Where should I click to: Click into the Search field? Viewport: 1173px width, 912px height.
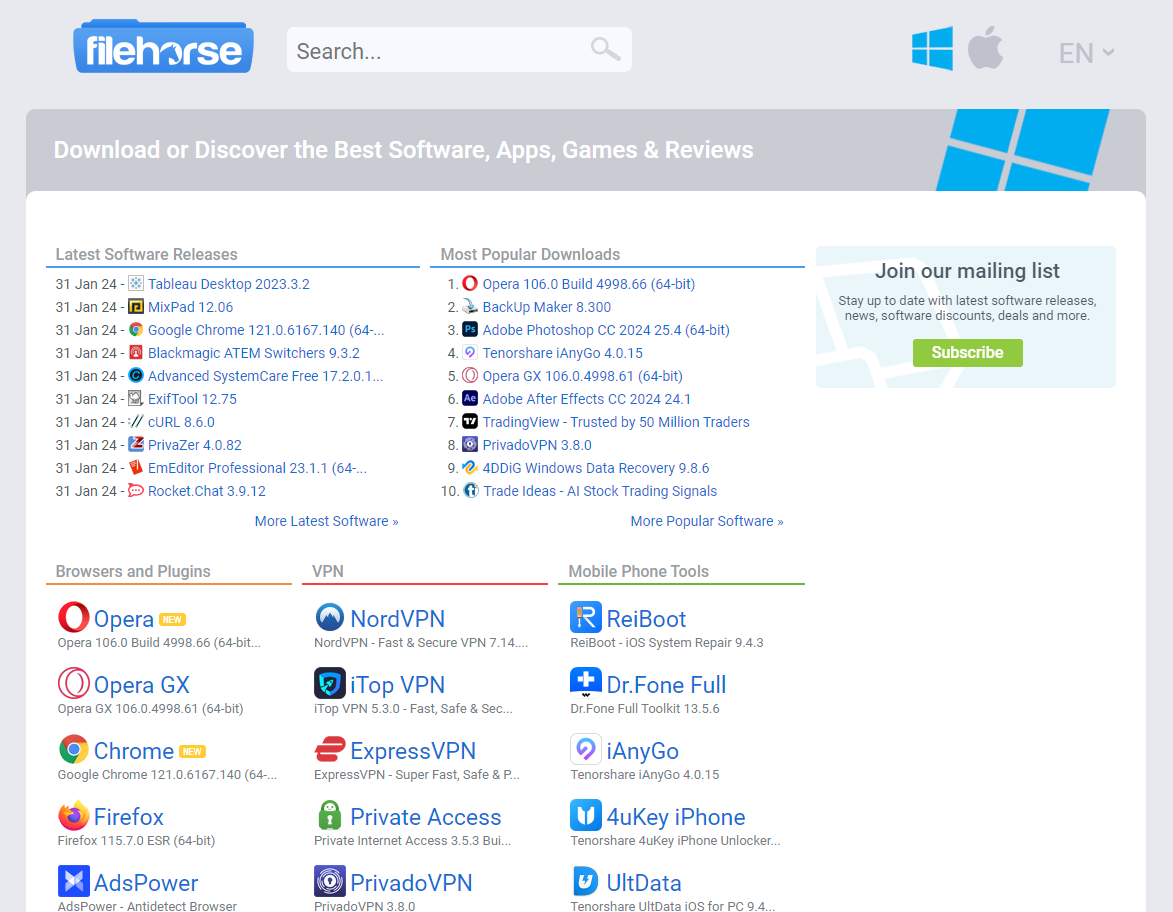459,50
